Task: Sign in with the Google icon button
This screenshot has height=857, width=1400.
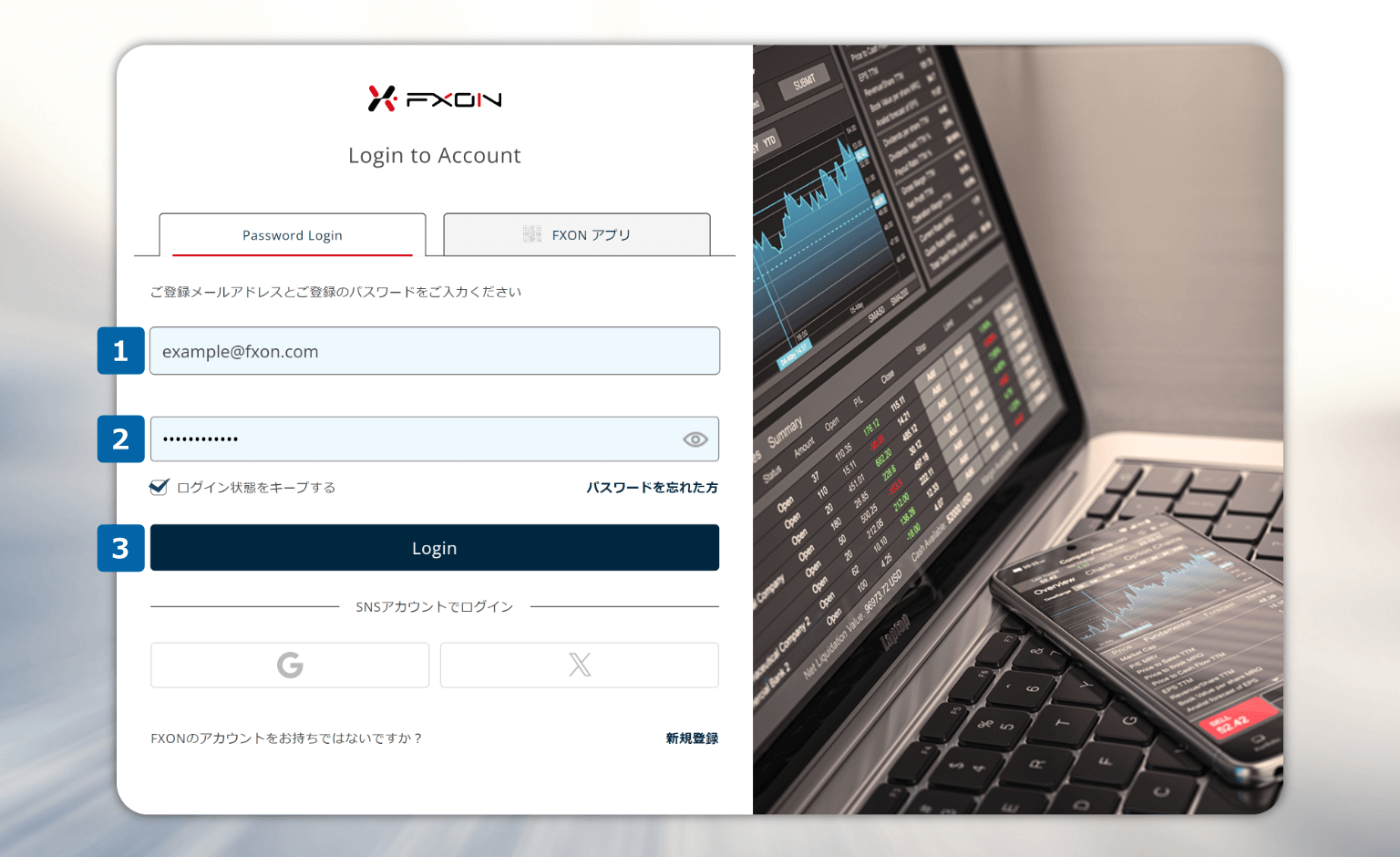Action: 290,665
